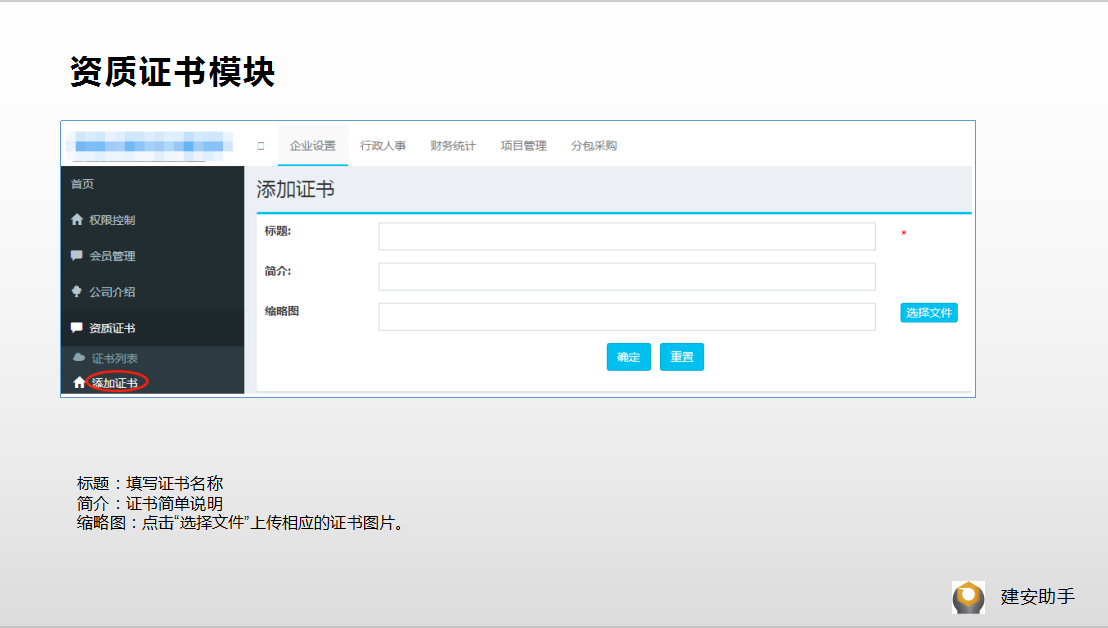The width and height of the screenshot is (1108, 628).
Task: Click the 确定 button
Action: pyautogui.click(x=628, y=357)
